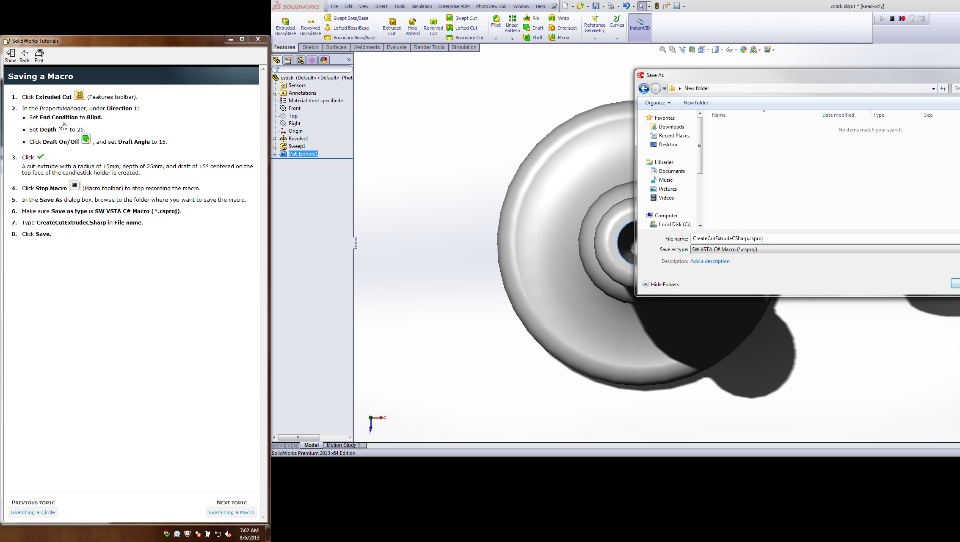Click Extruded Cut tool in SolidWorks ribbon
Viewport: 960px width, 542px height.
(x=392, y=26)
